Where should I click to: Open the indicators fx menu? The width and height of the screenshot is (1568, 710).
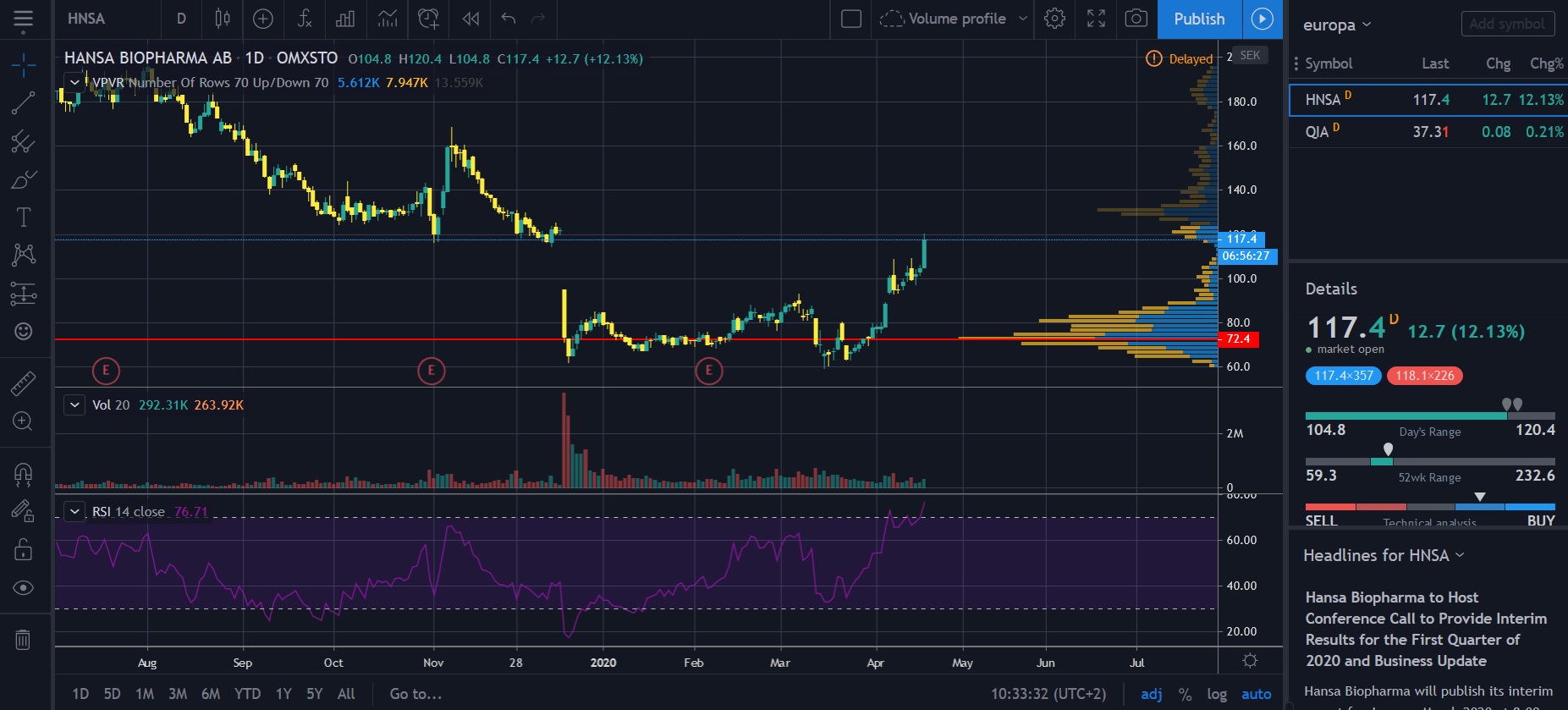(x=305, y=19)
